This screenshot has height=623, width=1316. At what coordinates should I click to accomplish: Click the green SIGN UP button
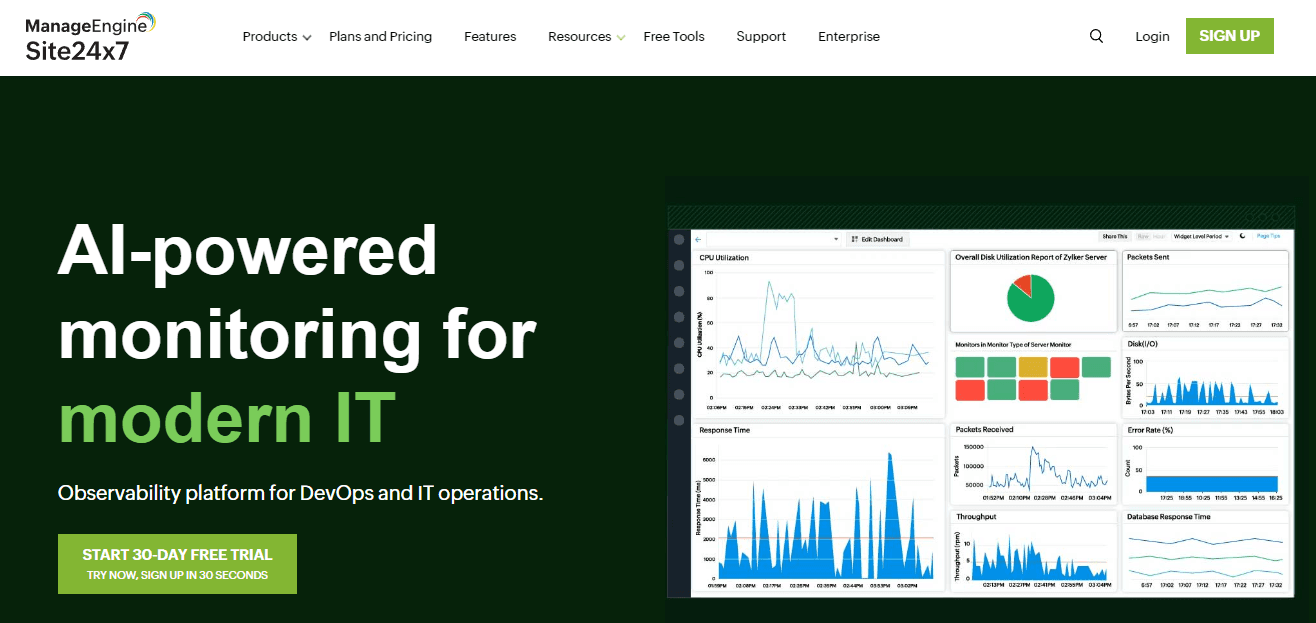pyautogui.click(x=1230, y=36)
